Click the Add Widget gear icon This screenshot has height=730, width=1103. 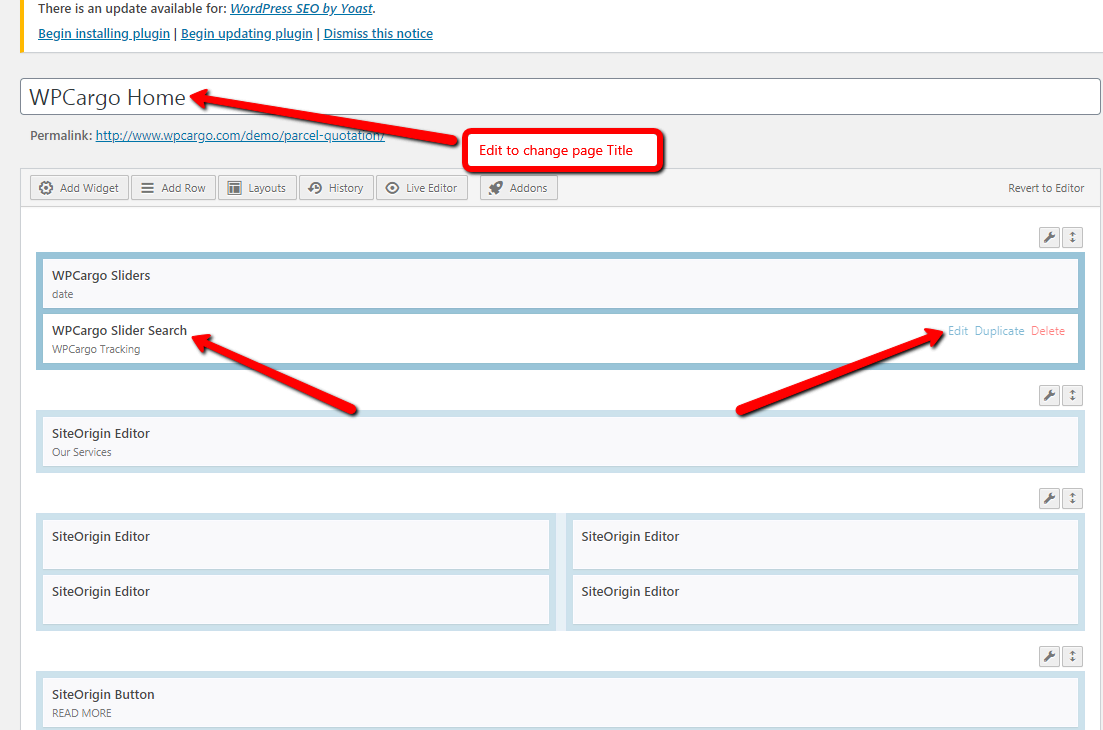coord(46,188)
